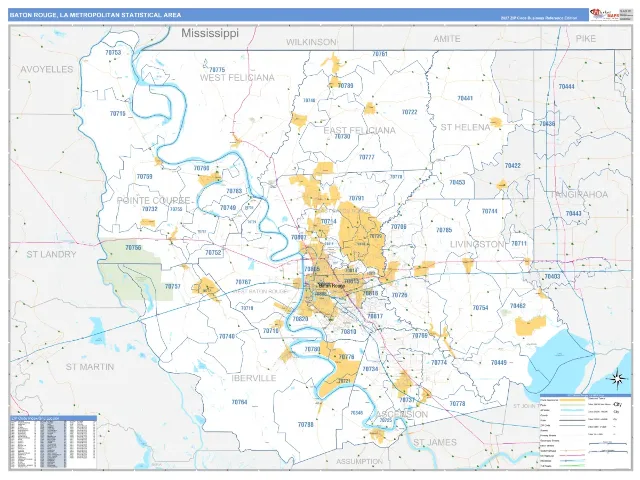Click ZIP code 70441
The image size is (640, 480).
click(465, 98)
